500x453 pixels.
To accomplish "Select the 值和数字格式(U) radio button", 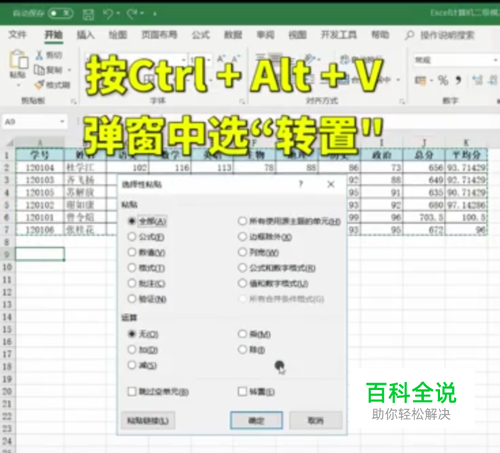I will 242,283.
